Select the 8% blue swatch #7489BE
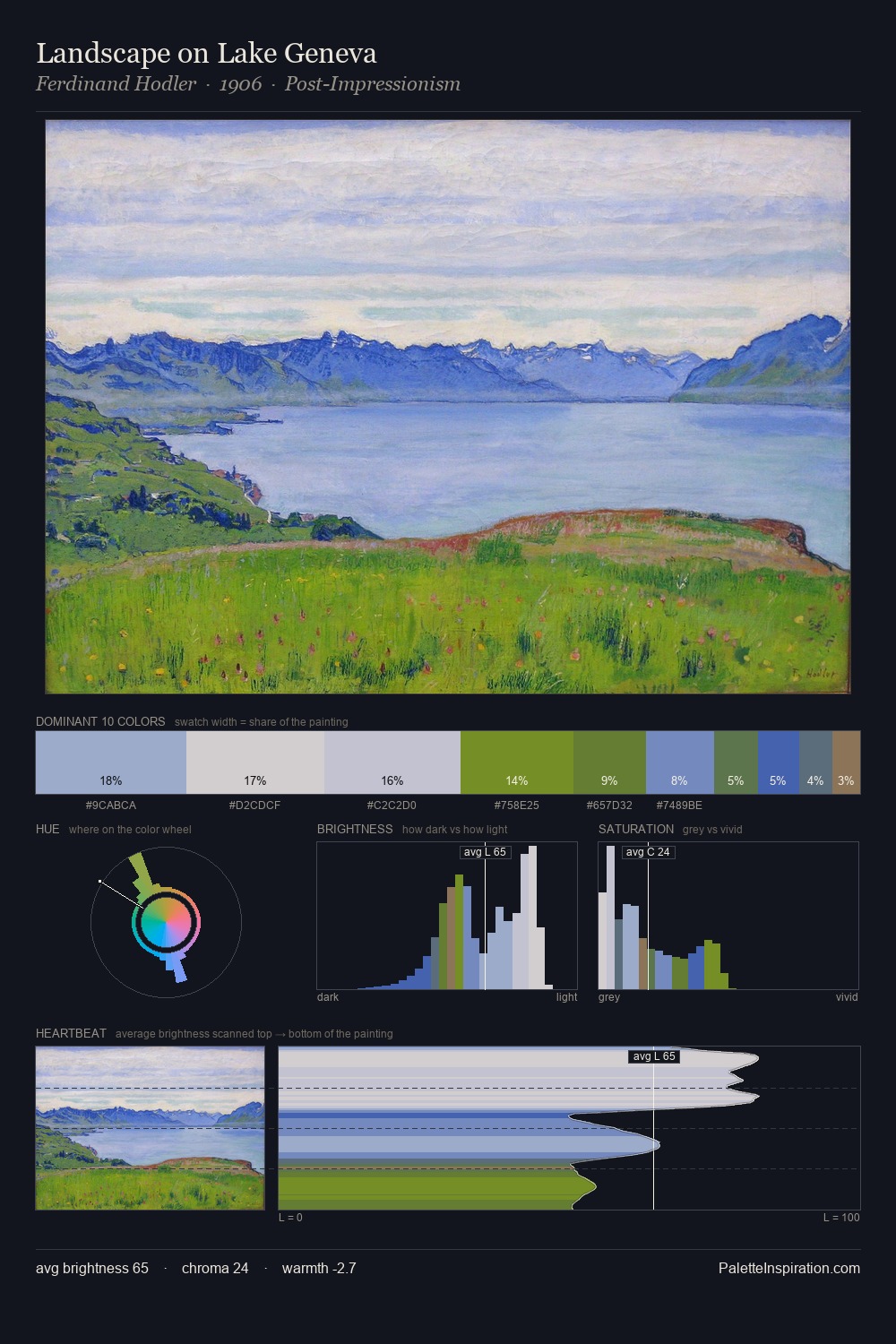 tap(680, 762)
